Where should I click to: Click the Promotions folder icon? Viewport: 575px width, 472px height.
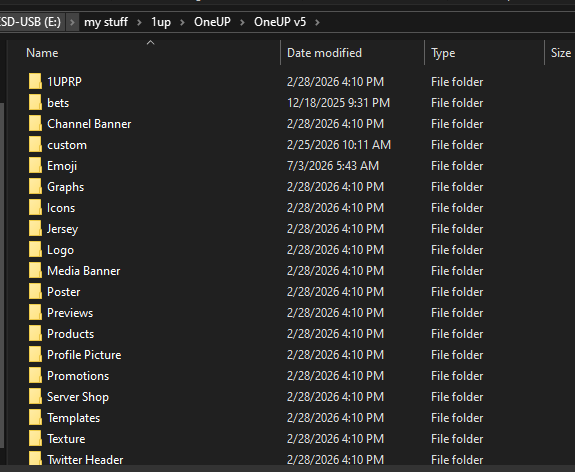tap(35, 376)
